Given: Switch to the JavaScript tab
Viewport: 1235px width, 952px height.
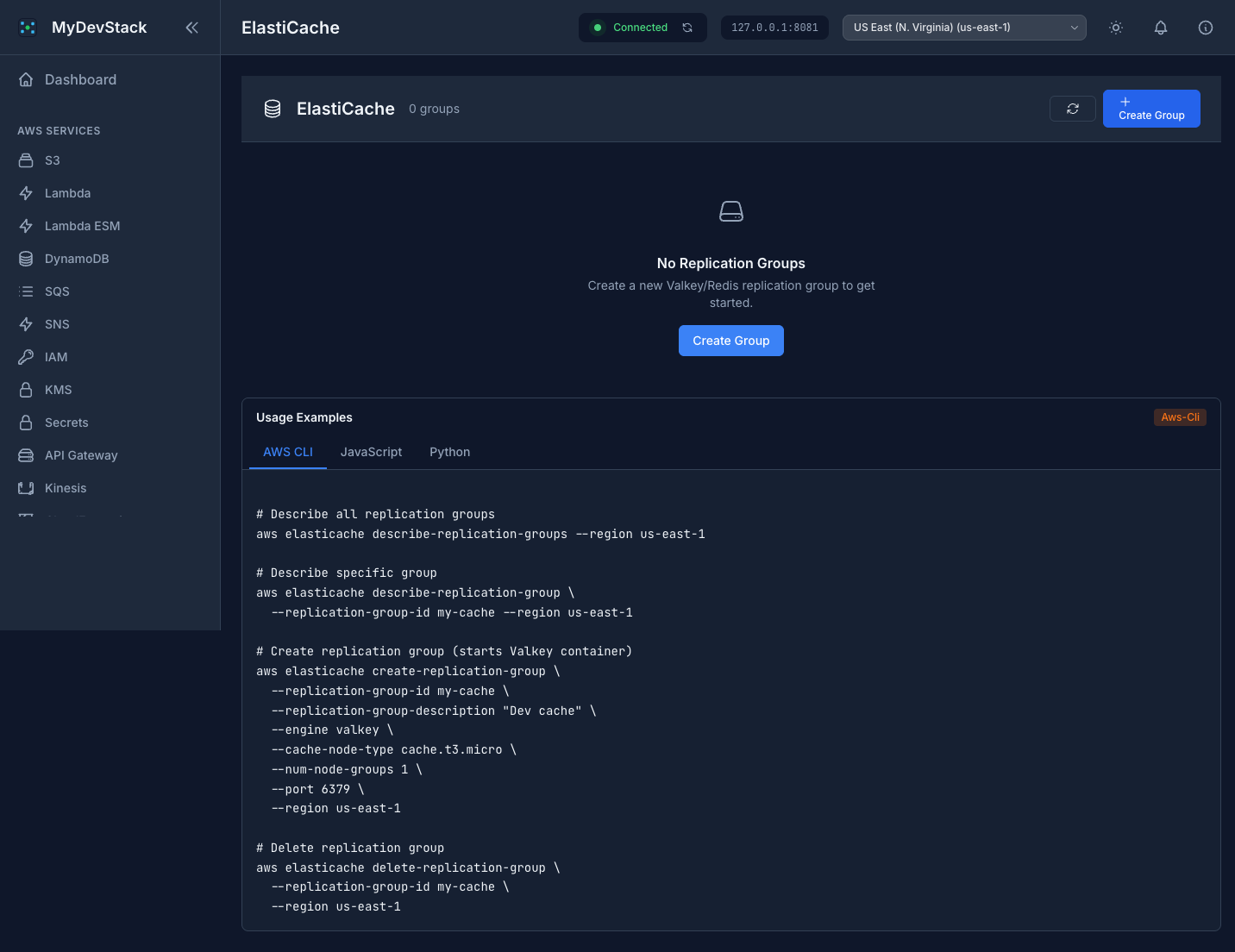Looking at the screenshot, I should (x=371, y=452).
